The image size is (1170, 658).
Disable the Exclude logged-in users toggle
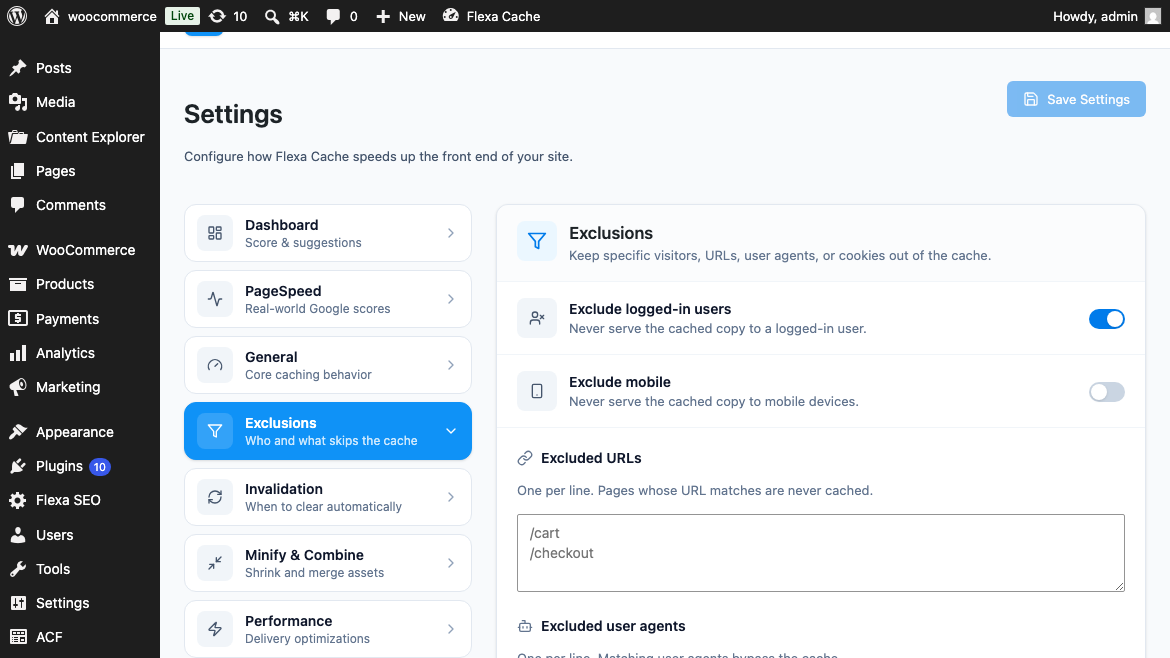[1107, 319]
